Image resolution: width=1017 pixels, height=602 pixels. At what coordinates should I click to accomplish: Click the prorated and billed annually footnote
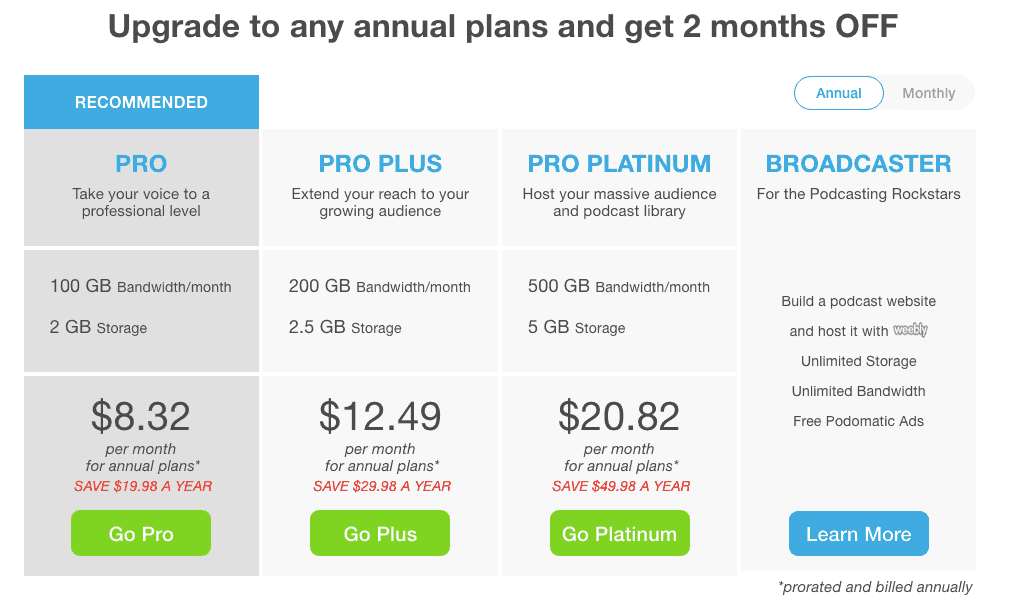pos(875,586)
